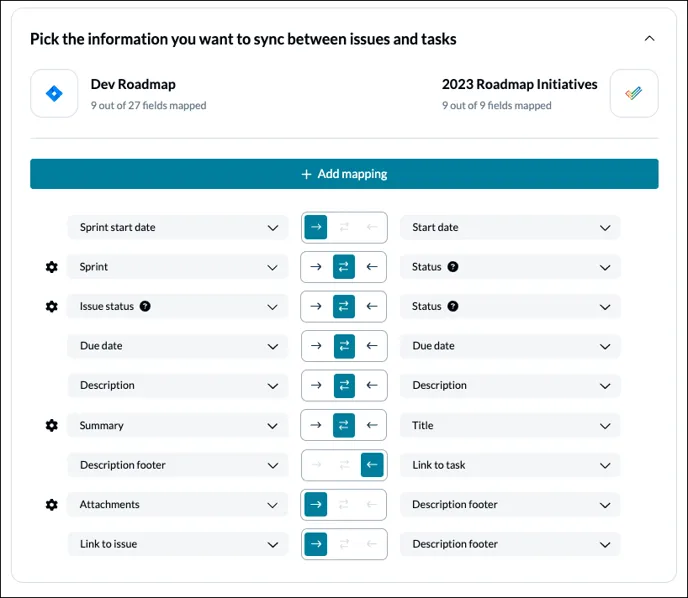This screenshot has height=598, width=688.
Task: Open the Summary field dropdown
Action: (178, 425)
